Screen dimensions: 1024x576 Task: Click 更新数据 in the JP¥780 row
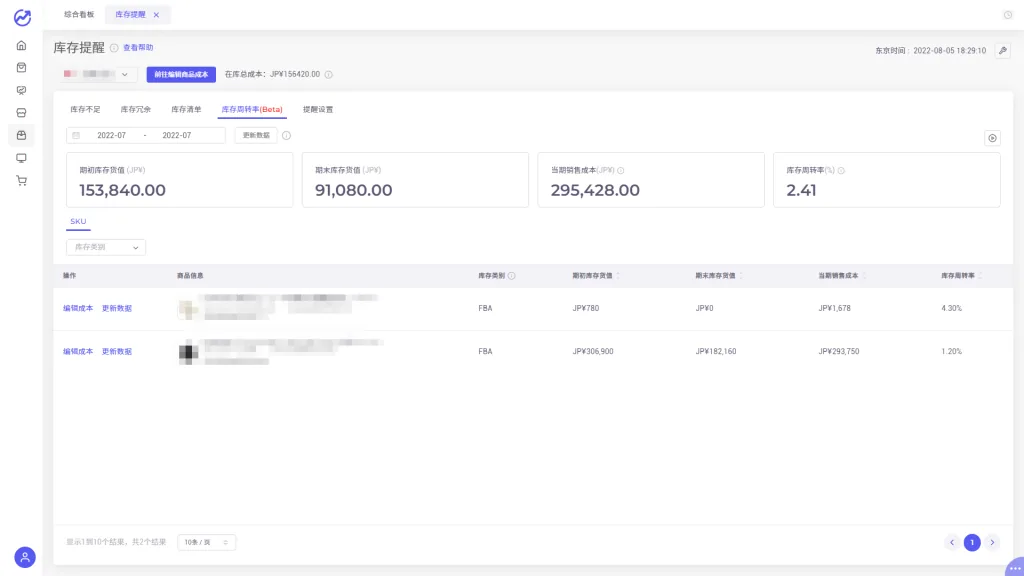point(117,308)
